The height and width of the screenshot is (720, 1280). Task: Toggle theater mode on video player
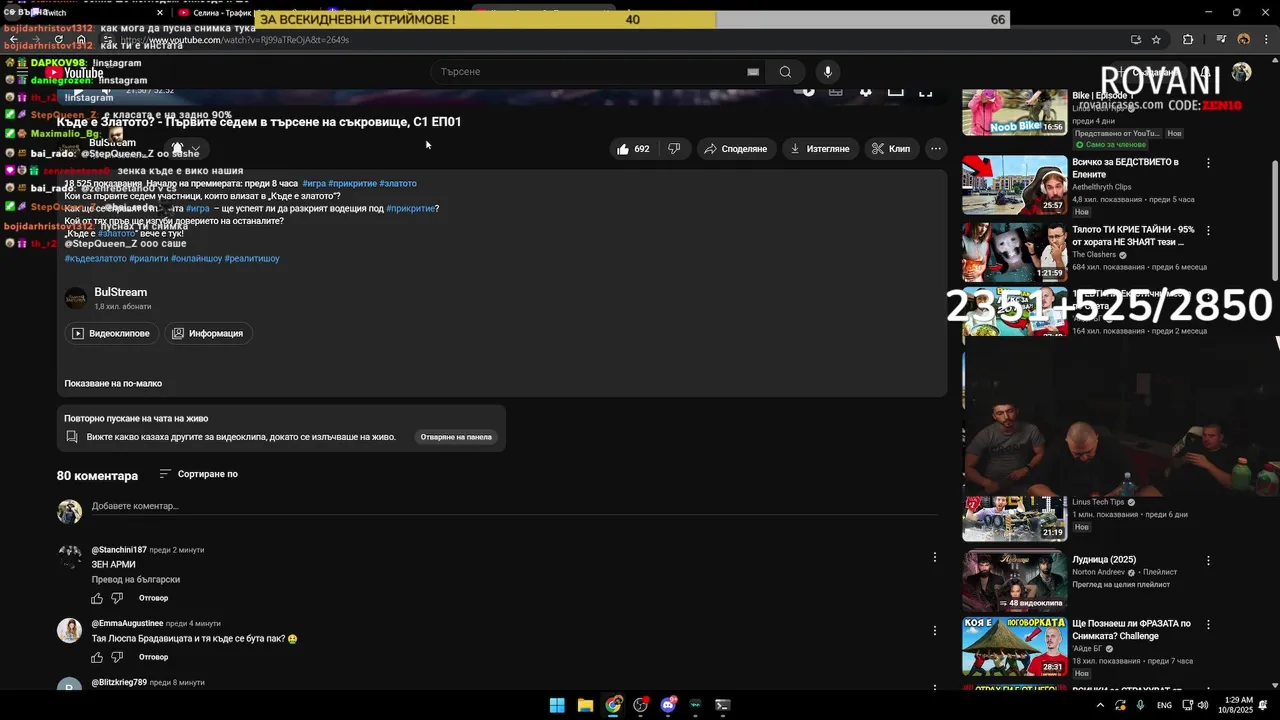coord(896,91)
